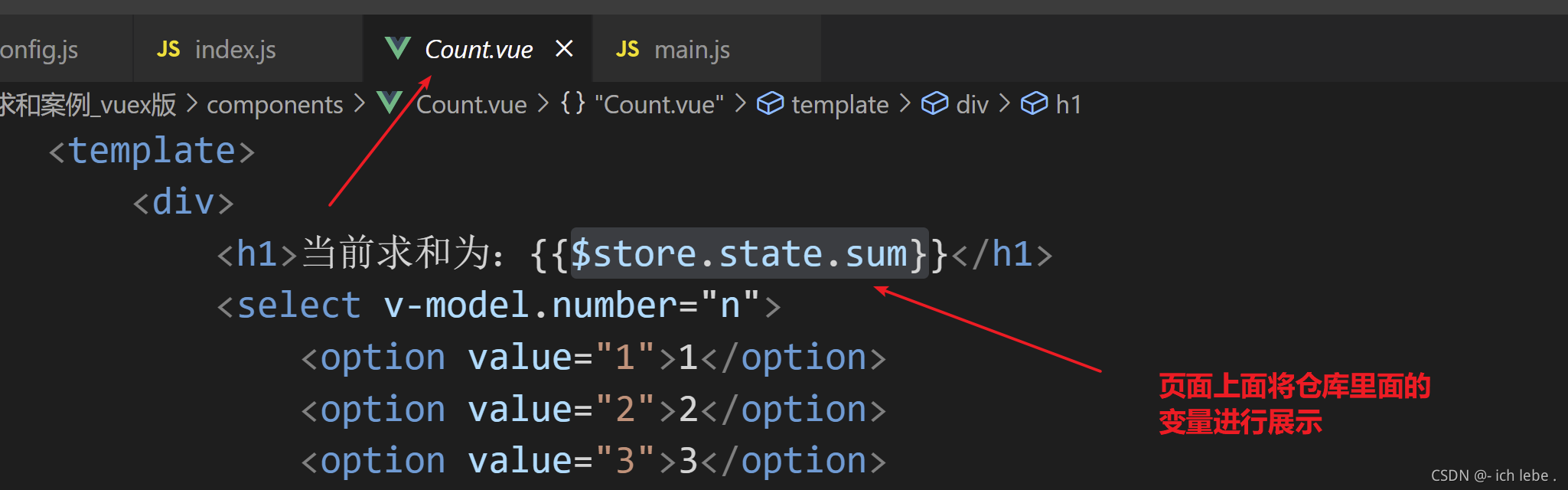
Task: Open the "Count.vue" symbol breadcrumb
Action: pyautogui.click(x=659, y=104)
